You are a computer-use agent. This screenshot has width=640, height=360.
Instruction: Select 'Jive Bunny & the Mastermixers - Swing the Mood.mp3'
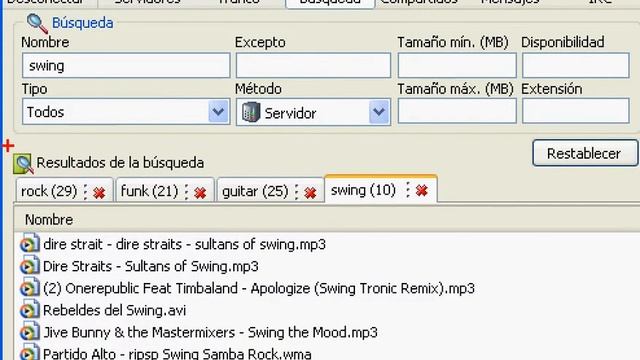(210, 332)
